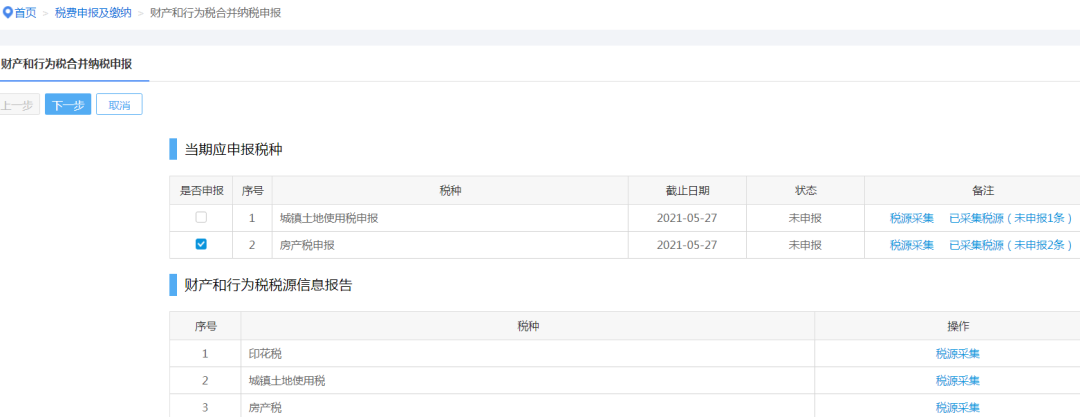Screen dimensions: 1080x417
Task: Click the 上一步 button
Action: [x=19, y=105]
